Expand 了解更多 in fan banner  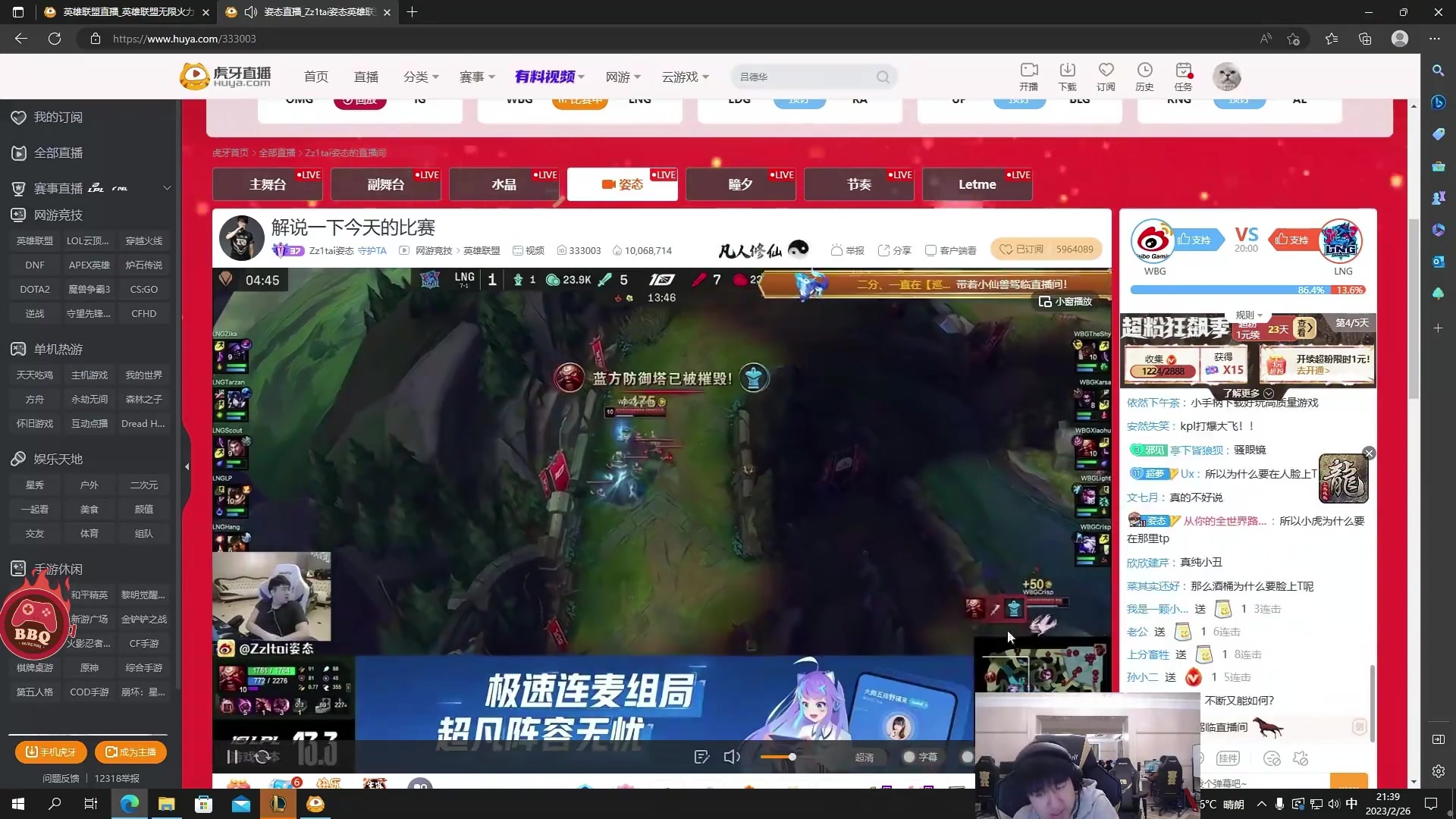tap(1247, 393)
